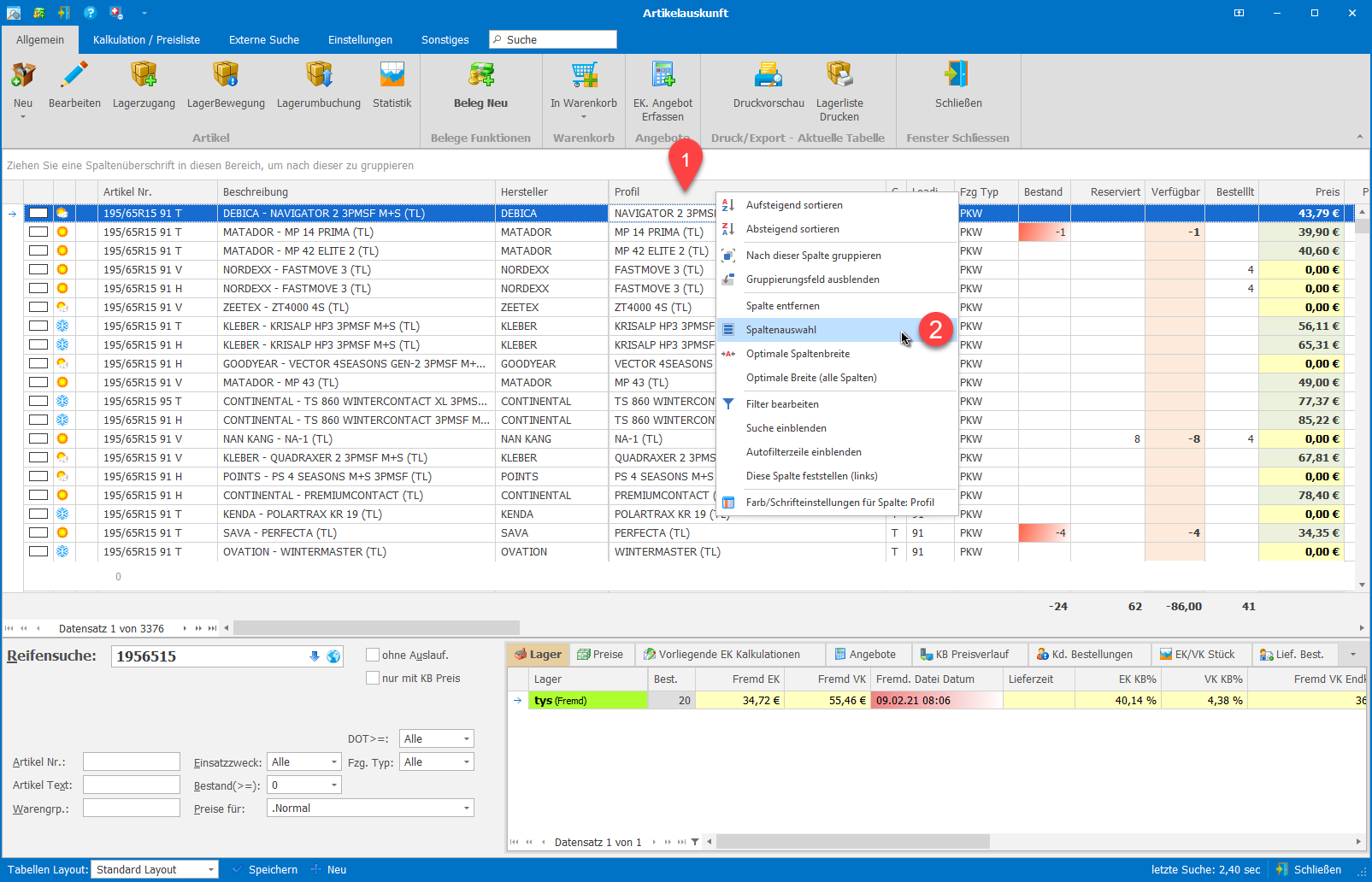Viewport: 1372px width, 882px height.
Task: Check the box in ZEETEX ZT4000 4S row
Action: coord(38,307)
